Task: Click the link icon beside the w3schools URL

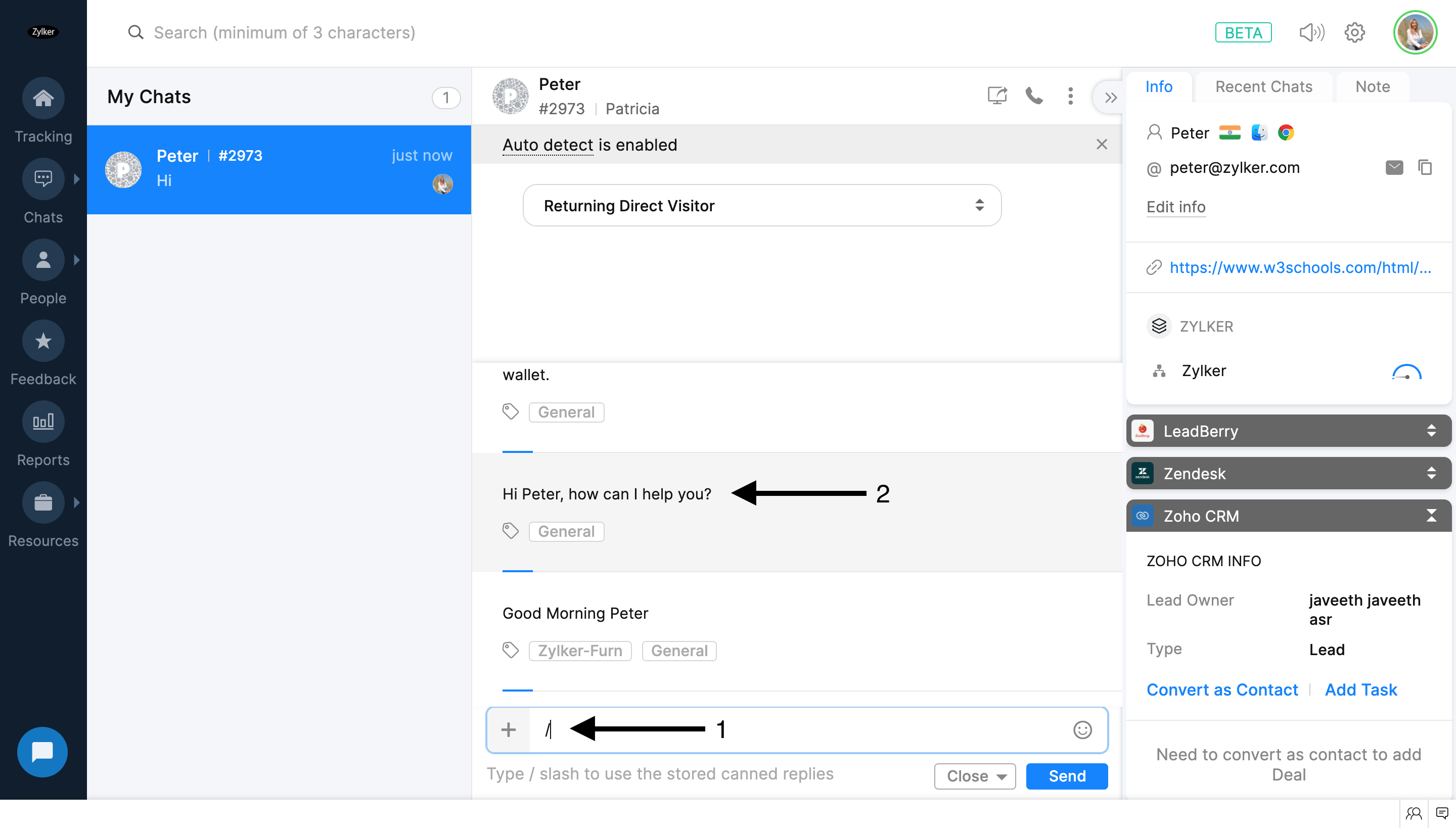Action: 1154,267
